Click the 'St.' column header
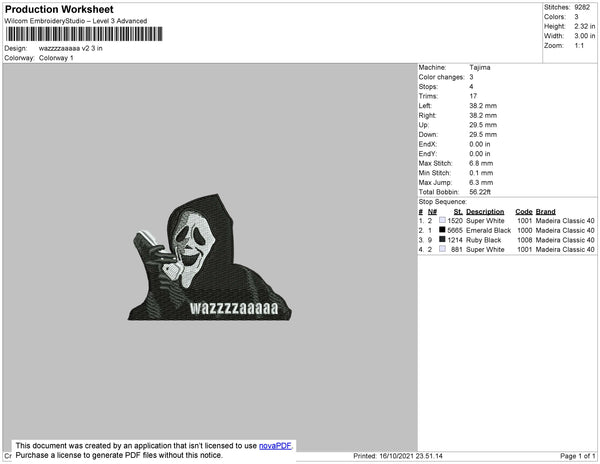 pyautogui.click(x=458, y=212)
